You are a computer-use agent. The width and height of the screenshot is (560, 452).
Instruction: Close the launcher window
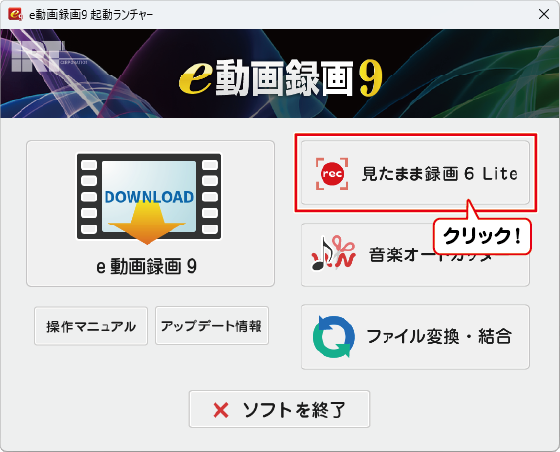pos(544,14)
